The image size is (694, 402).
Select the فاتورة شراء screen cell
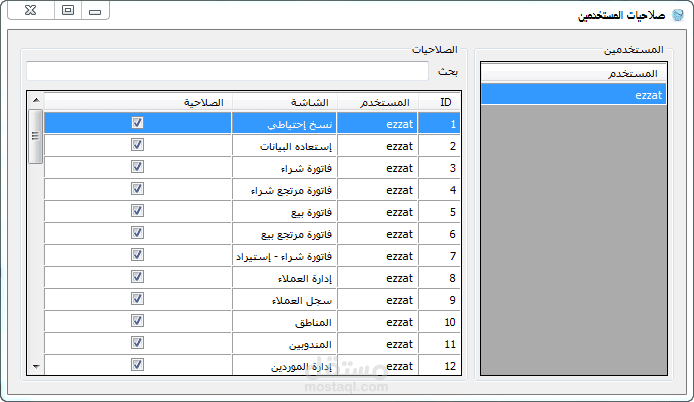click(x=284, y=167)
